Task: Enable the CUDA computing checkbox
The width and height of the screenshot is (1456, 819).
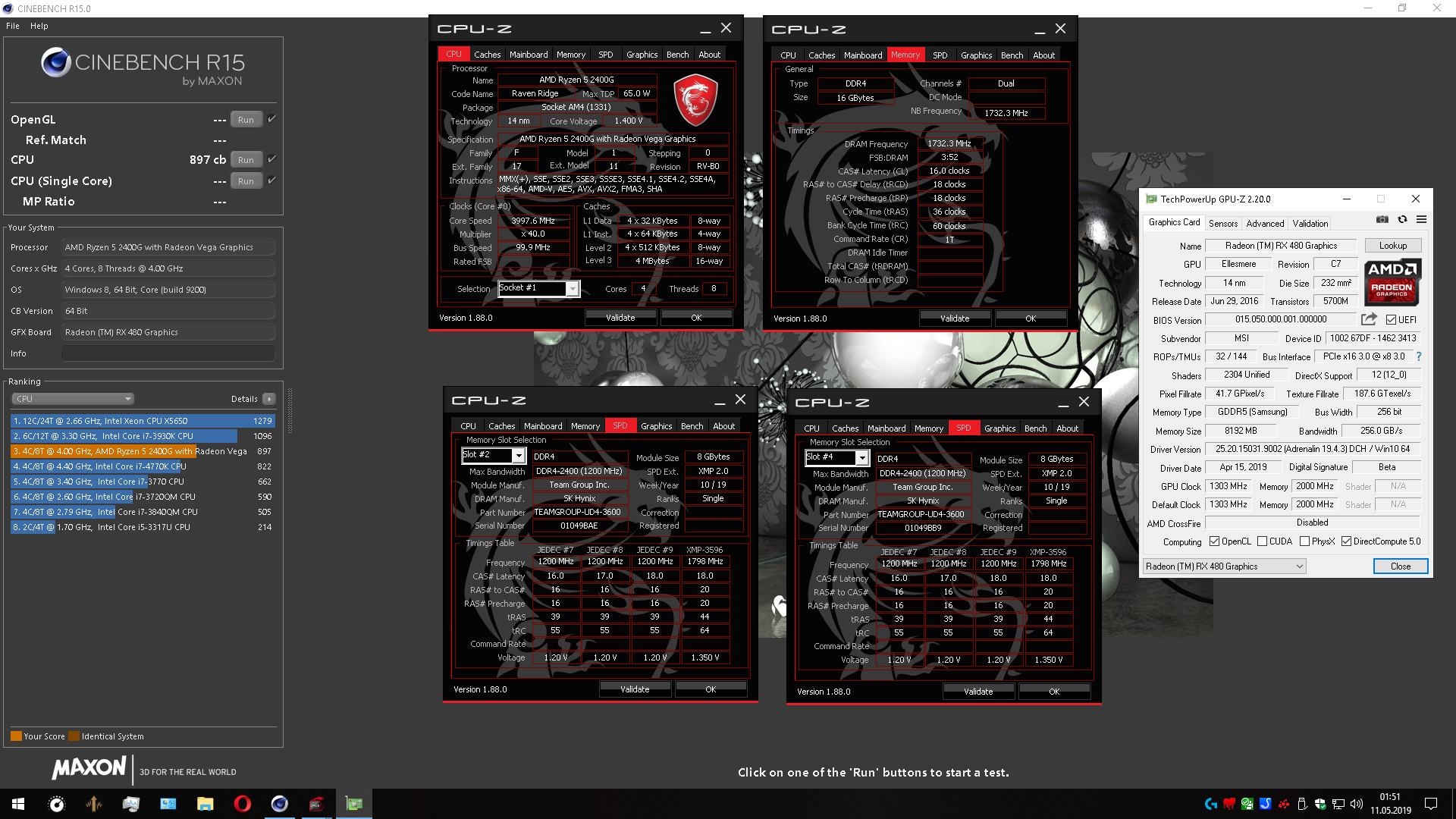Action: [1262, 541]
